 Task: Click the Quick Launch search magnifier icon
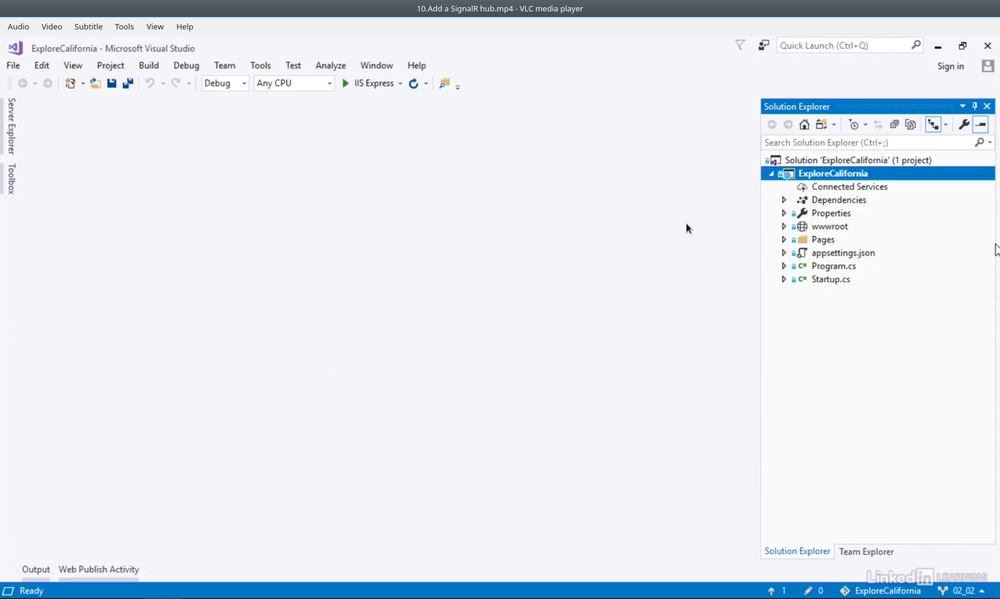[916, 45]
